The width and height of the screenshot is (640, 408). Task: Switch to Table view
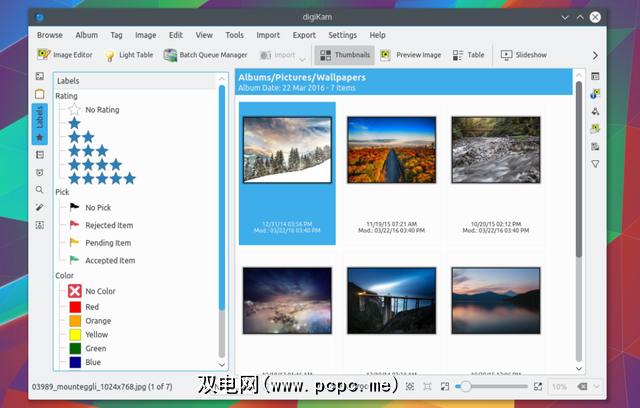click(468, 55)
